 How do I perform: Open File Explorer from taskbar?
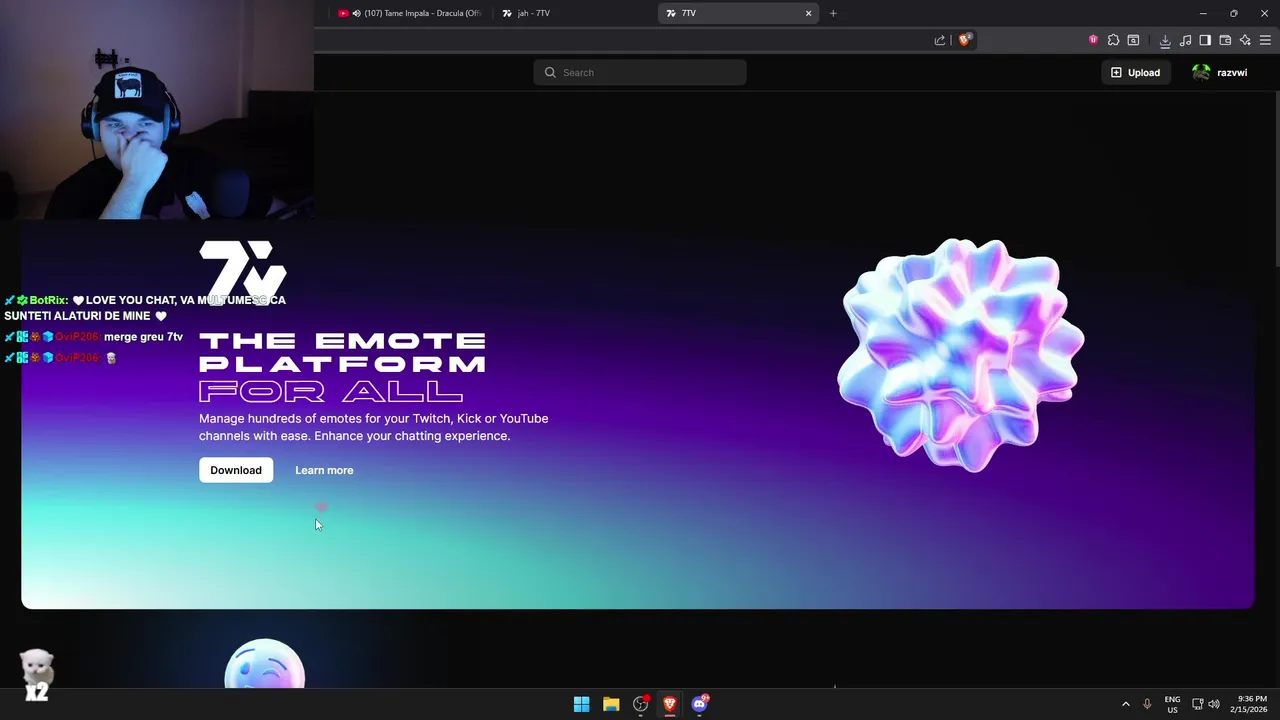click(611, 704)
